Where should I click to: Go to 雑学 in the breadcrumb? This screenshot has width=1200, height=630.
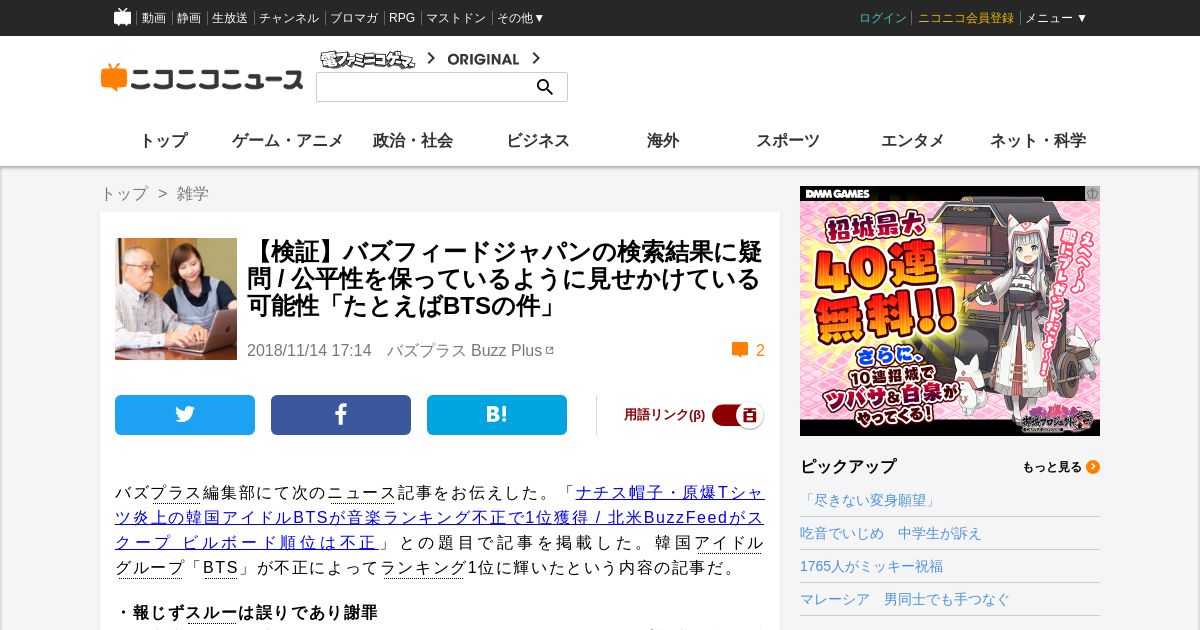click(193, 194)
